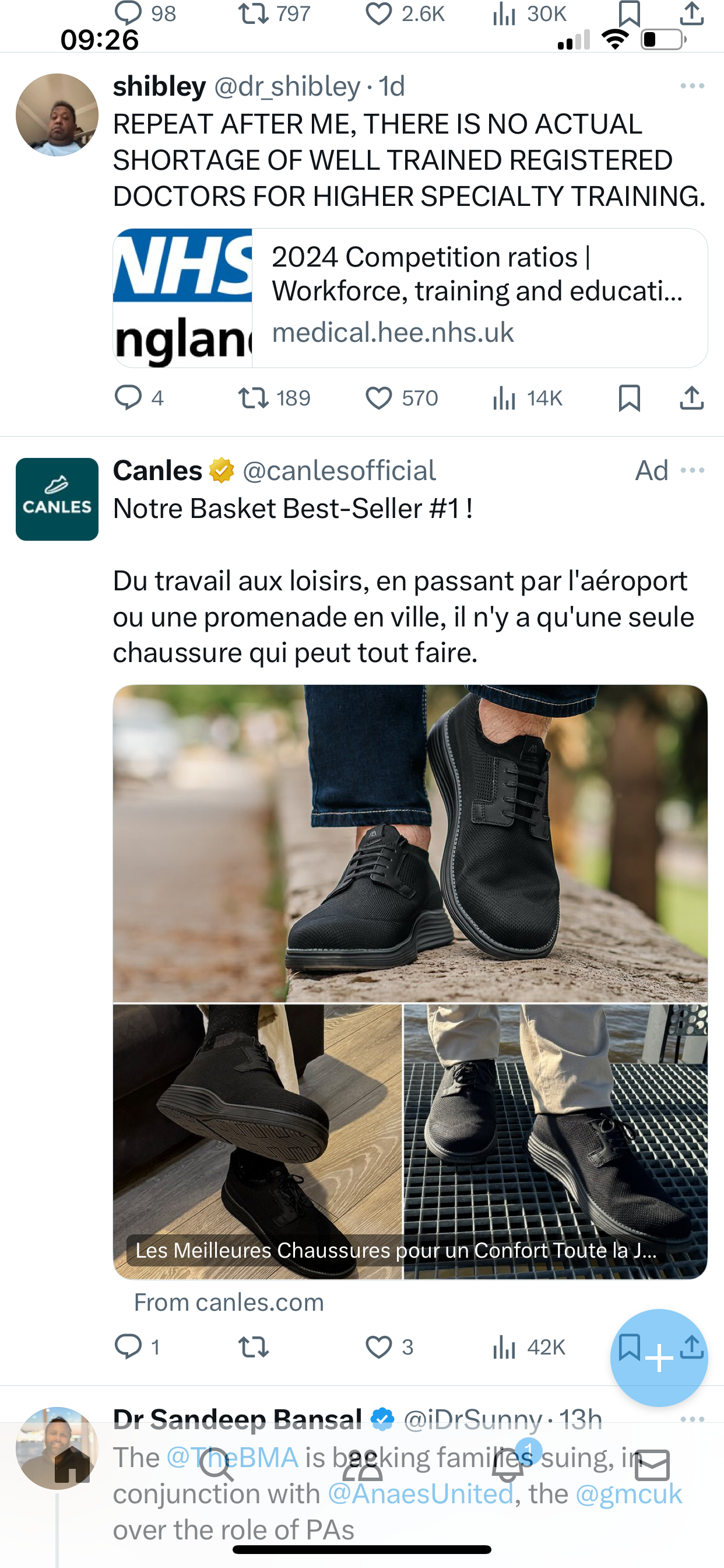Open Messages envelope icon in bottom bar
724x1568 pixels.
(x=652, y=1464)
